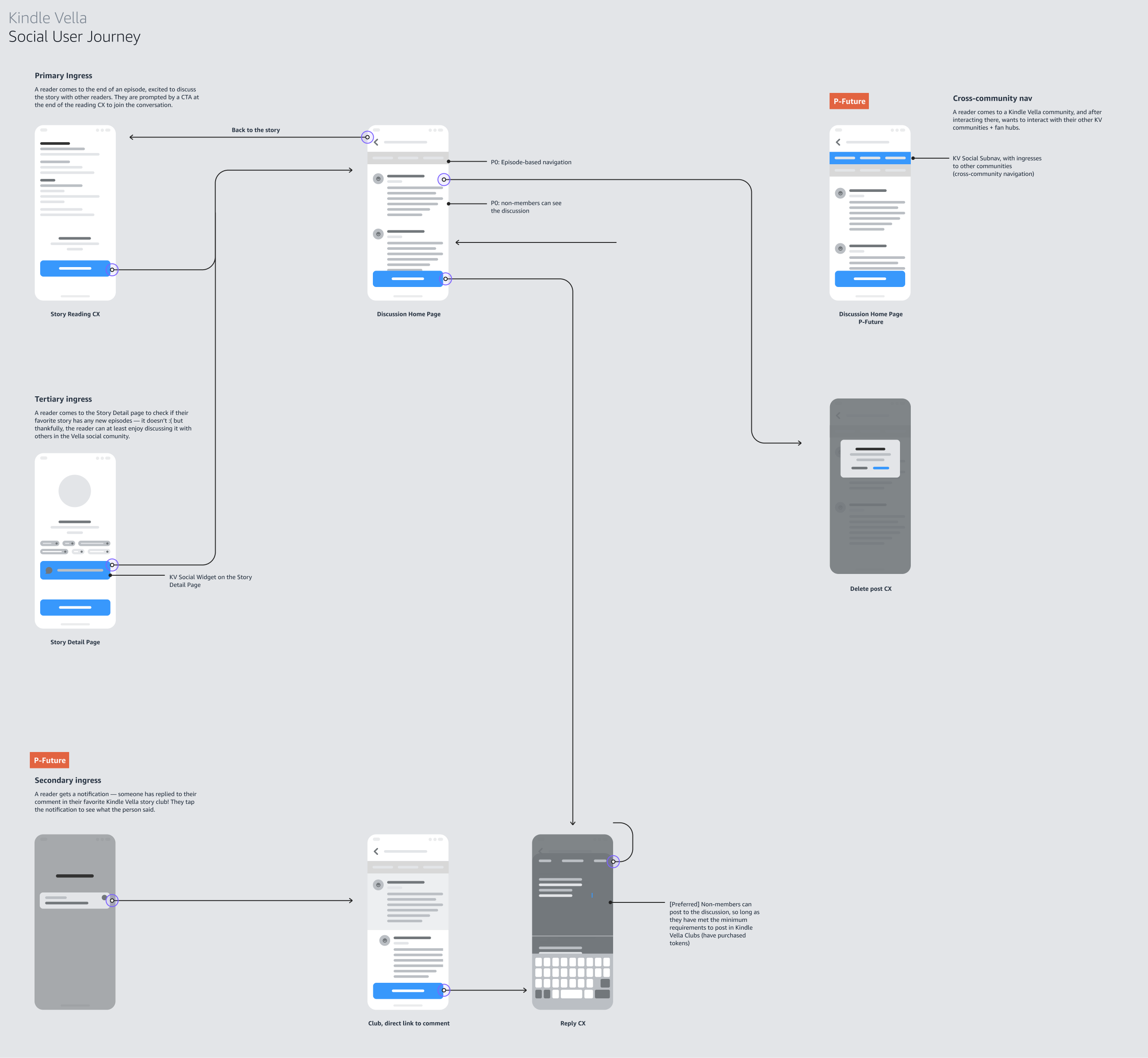The width and height of the screenshot is (1148, 1058).
Task: Click 'Back to the story' arrow label
Action: click(256, 130)
